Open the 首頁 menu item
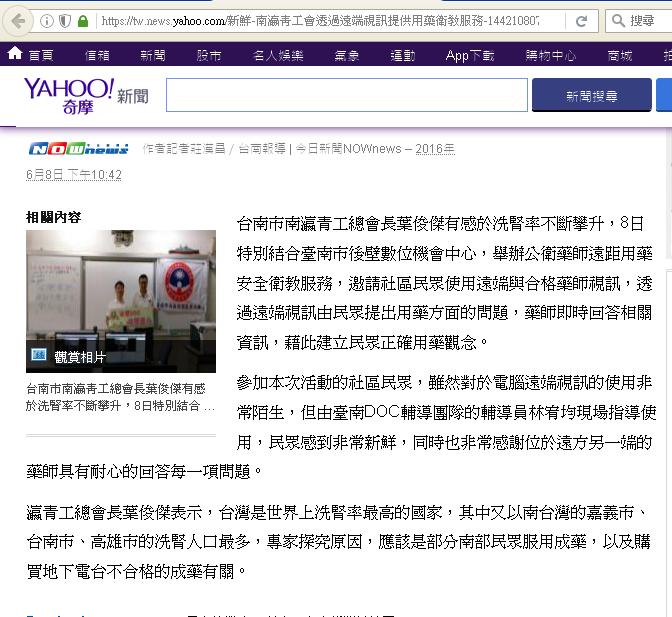The width and height of the screenshot is (672, 617). point(41,55)
